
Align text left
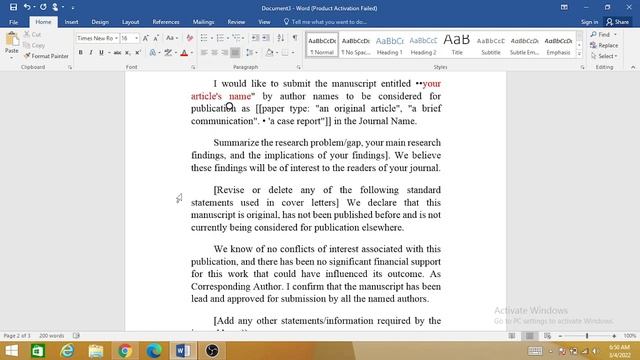point(204,53)
